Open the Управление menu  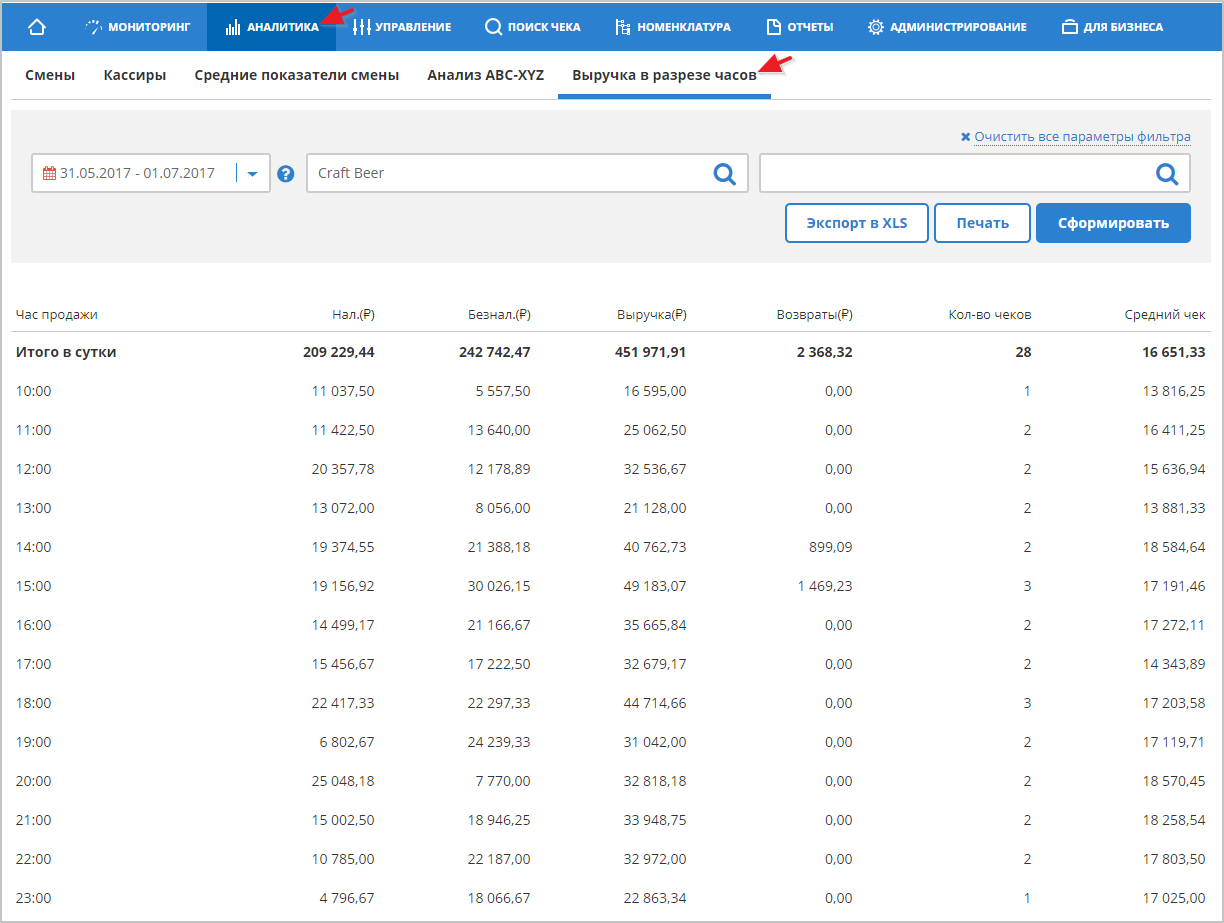402,27
